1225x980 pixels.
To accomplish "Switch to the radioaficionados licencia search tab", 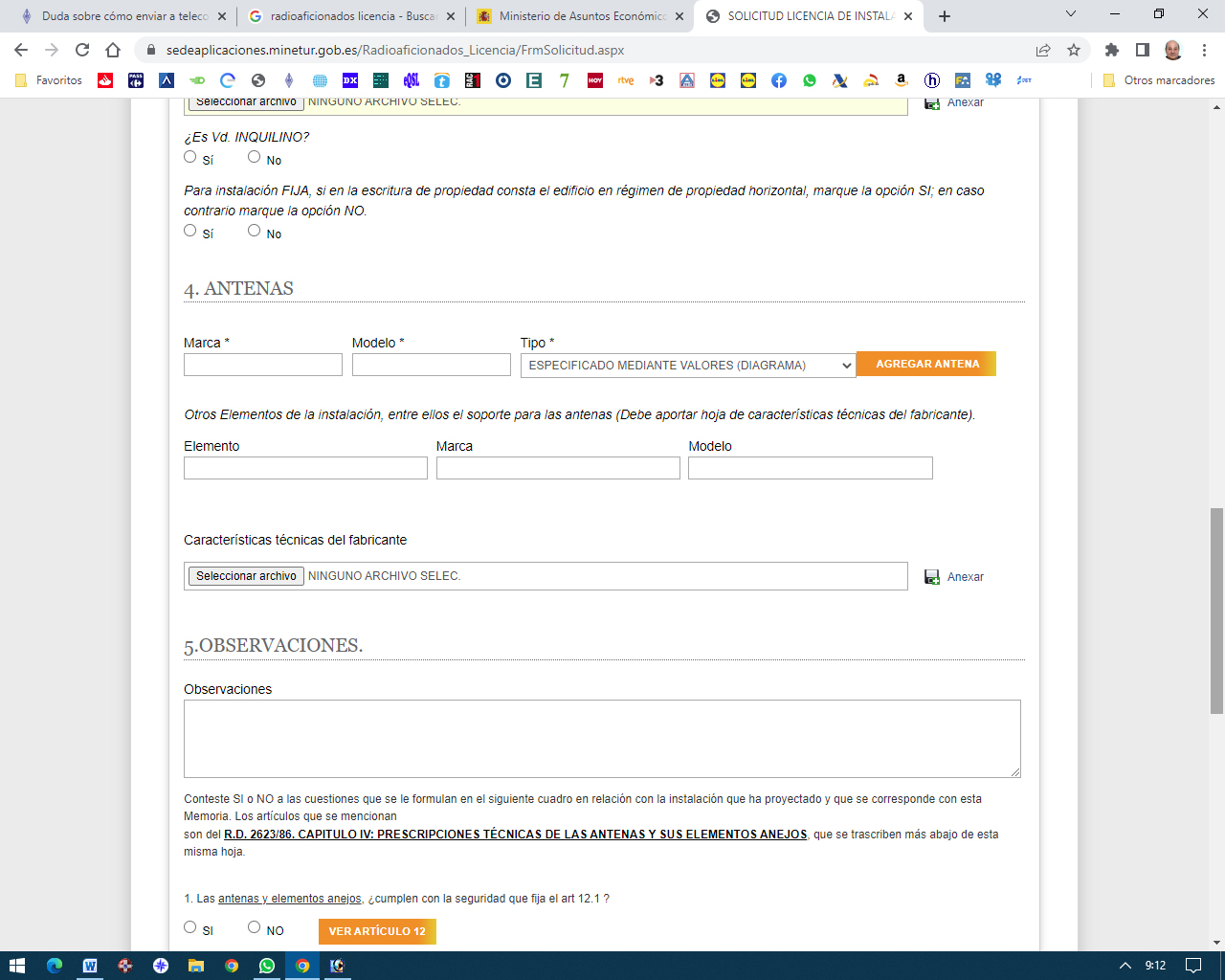I will point(351,16).
